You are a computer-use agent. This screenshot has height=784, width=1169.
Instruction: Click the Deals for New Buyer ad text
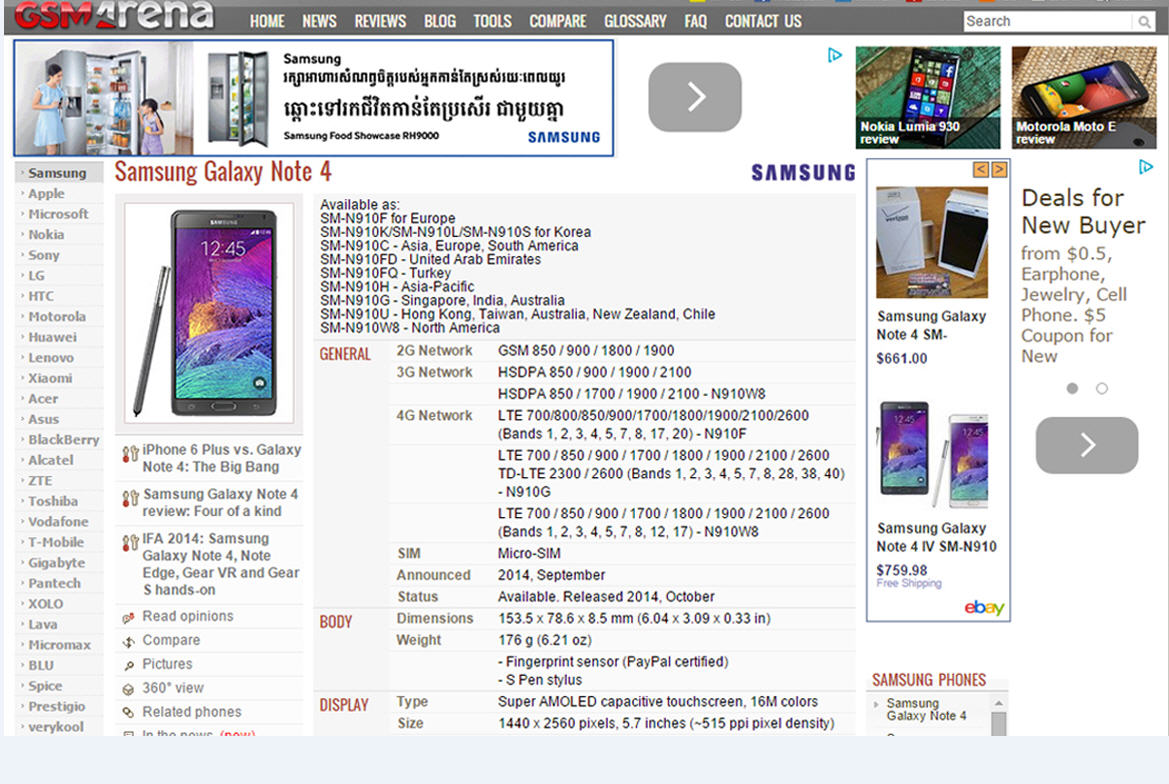1083,276
